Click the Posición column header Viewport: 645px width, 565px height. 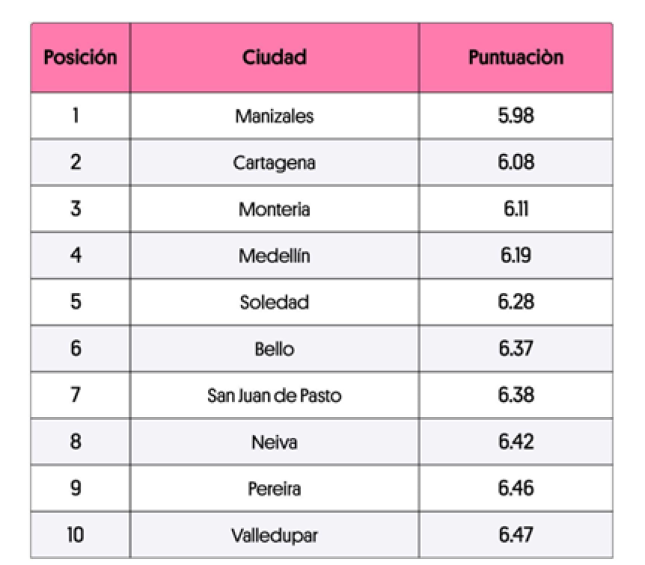point(80,57)
